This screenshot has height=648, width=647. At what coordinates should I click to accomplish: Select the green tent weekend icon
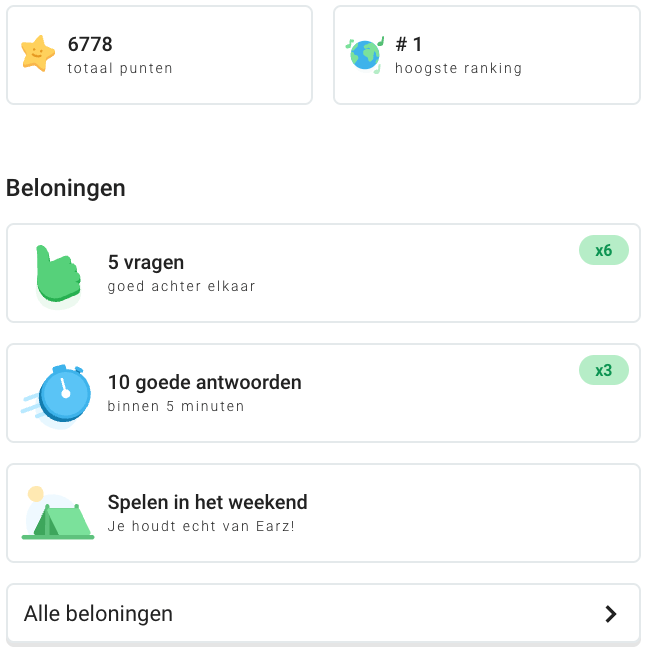[x=59, y=514]
